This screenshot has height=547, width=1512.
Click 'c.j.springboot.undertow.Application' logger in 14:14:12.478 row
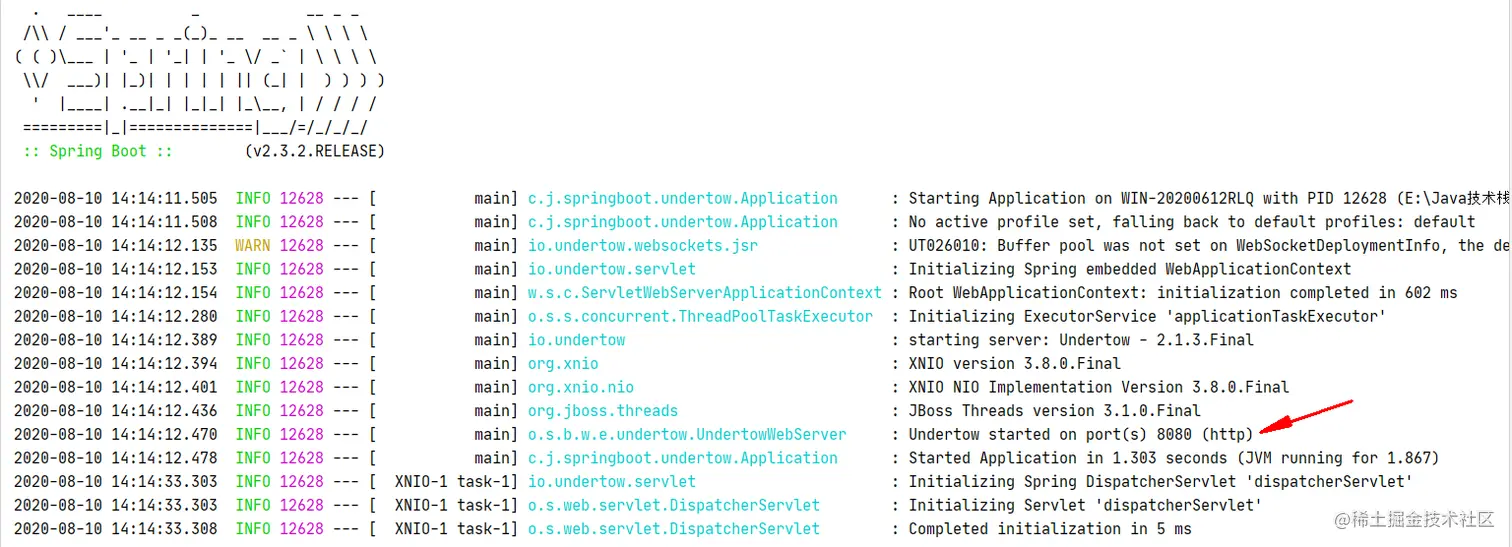coord(683,458)
